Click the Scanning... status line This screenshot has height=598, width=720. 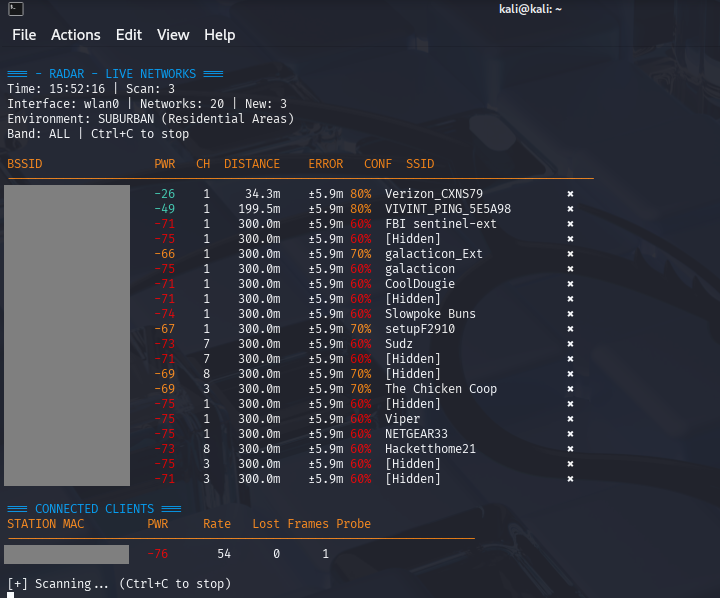(x=119, y=584)
